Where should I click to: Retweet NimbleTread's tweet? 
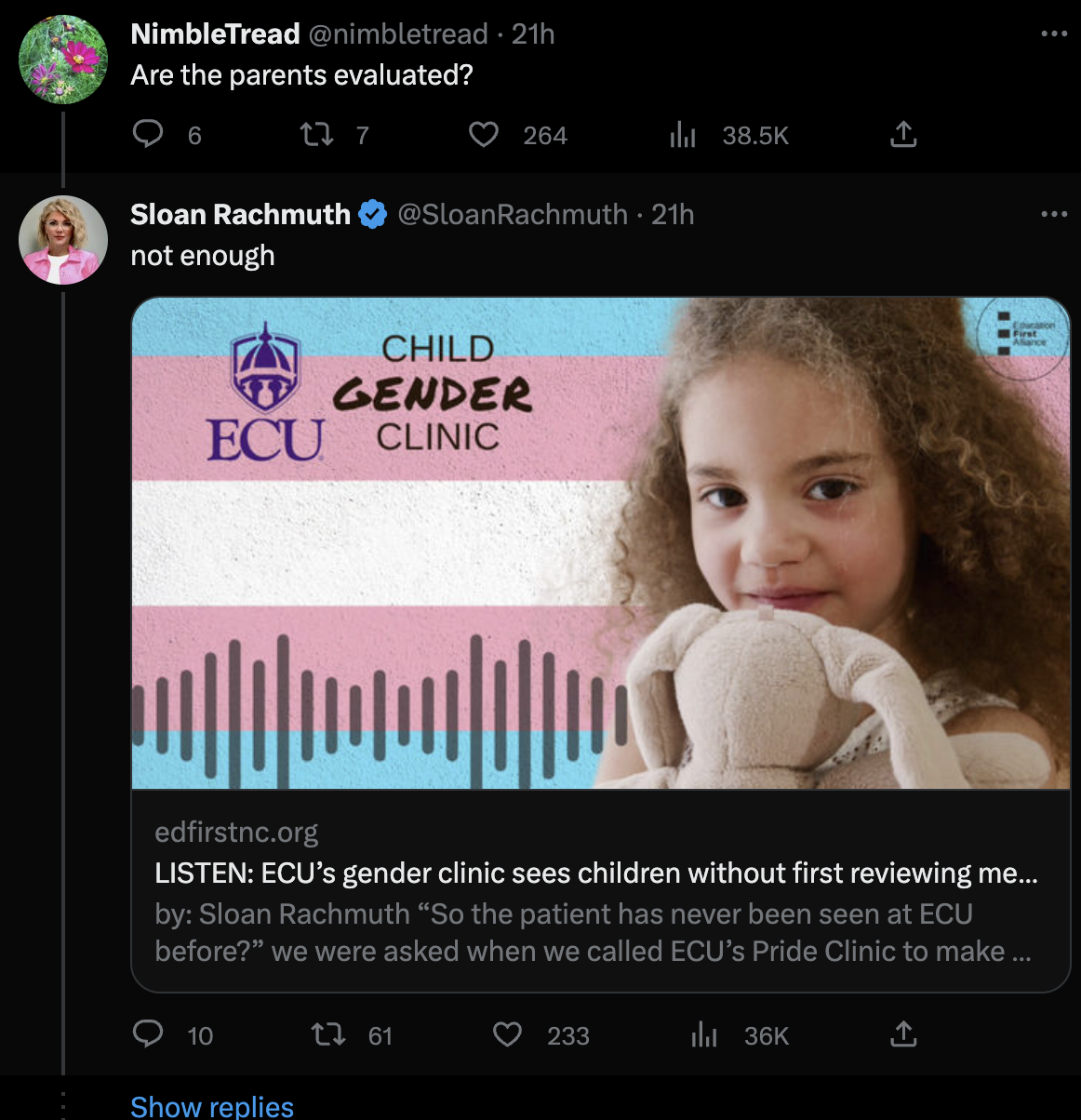tap(317, 135)
